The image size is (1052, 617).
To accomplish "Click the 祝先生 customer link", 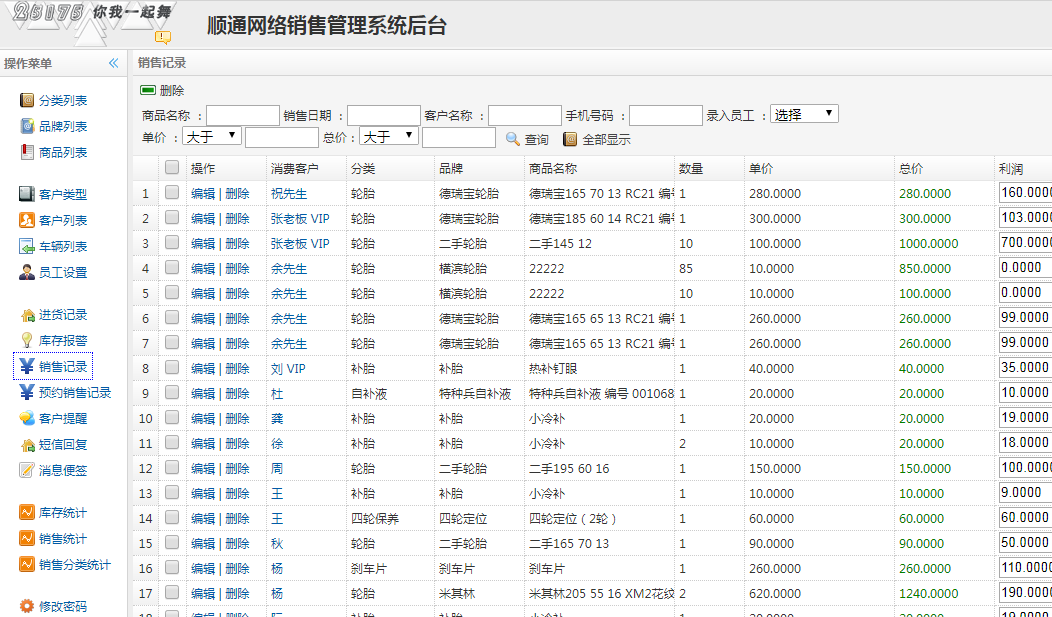I will tap(288, 193).
